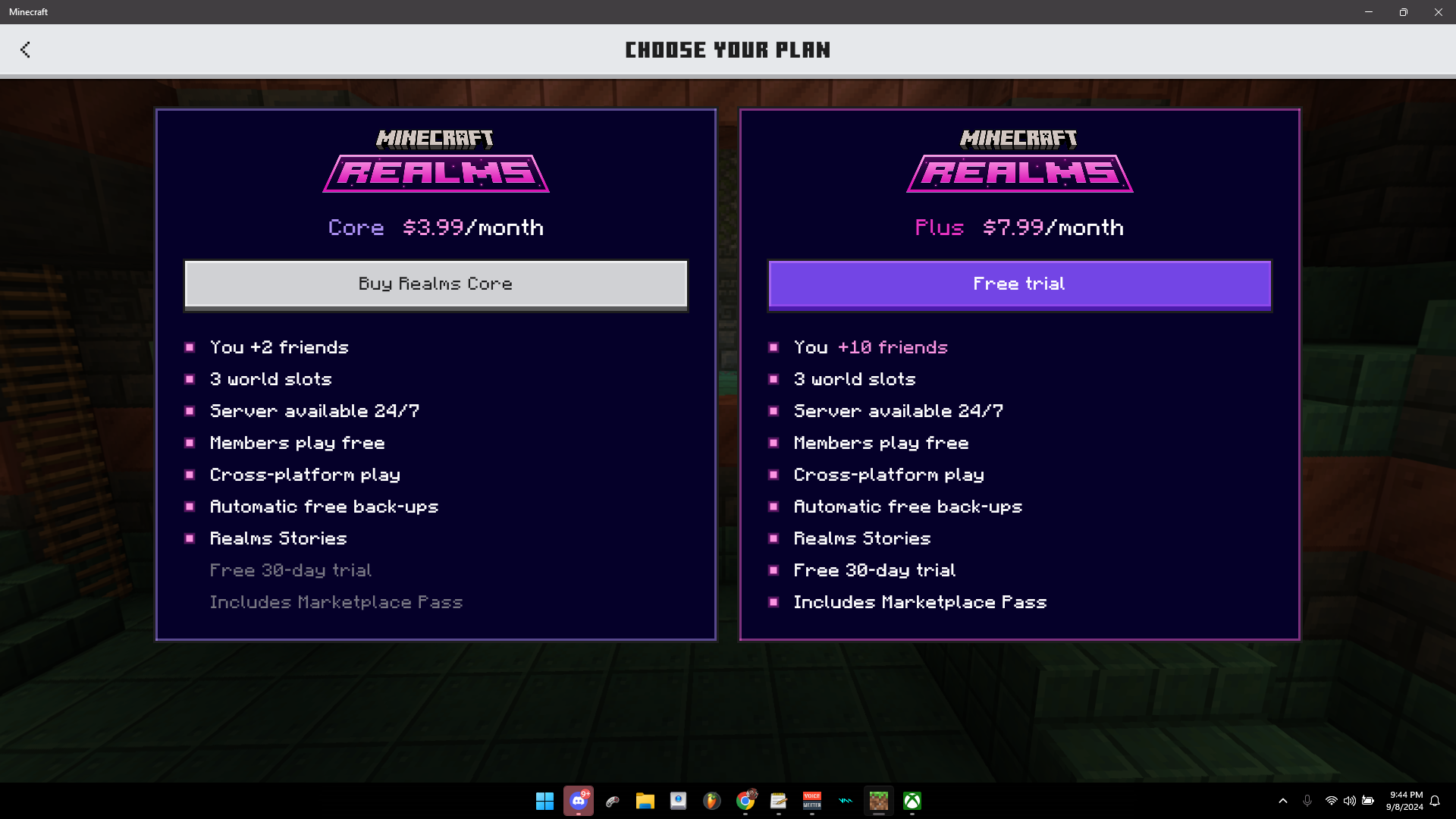Open the Windows Start menu
Screen dimensions: 1456x819
(x=544, y=801)
